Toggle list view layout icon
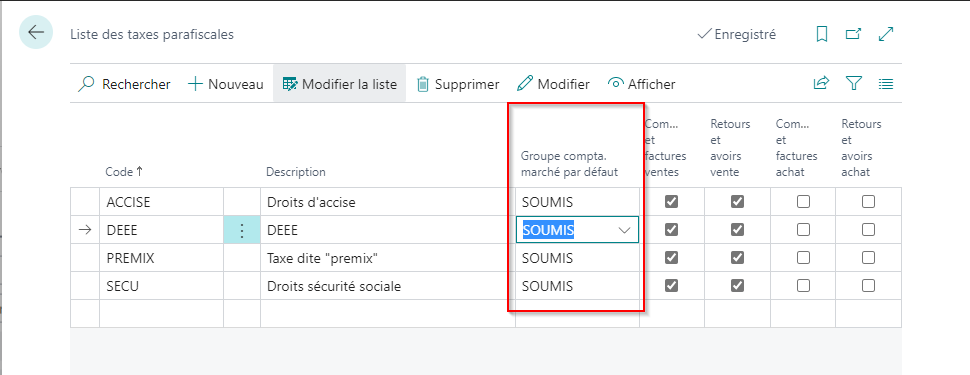 coord(886,84)
